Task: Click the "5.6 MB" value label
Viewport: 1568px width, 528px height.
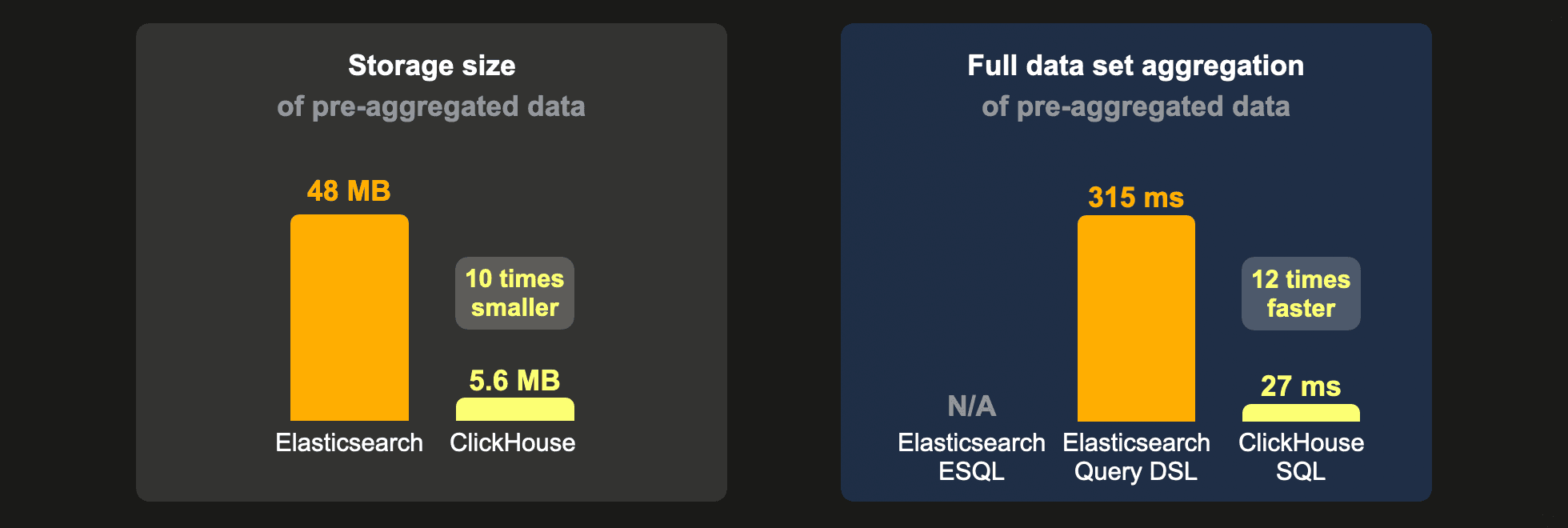Action: (514, 381)
